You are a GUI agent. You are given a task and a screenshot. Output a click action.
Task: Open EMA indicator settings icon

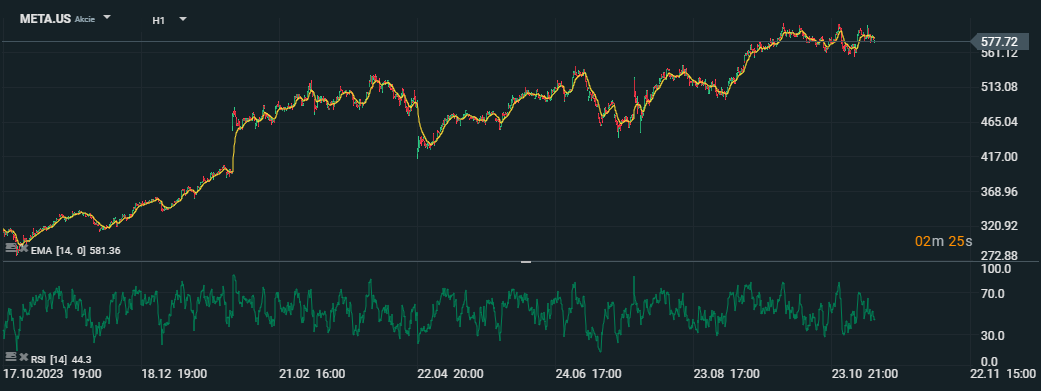(11, 248)
